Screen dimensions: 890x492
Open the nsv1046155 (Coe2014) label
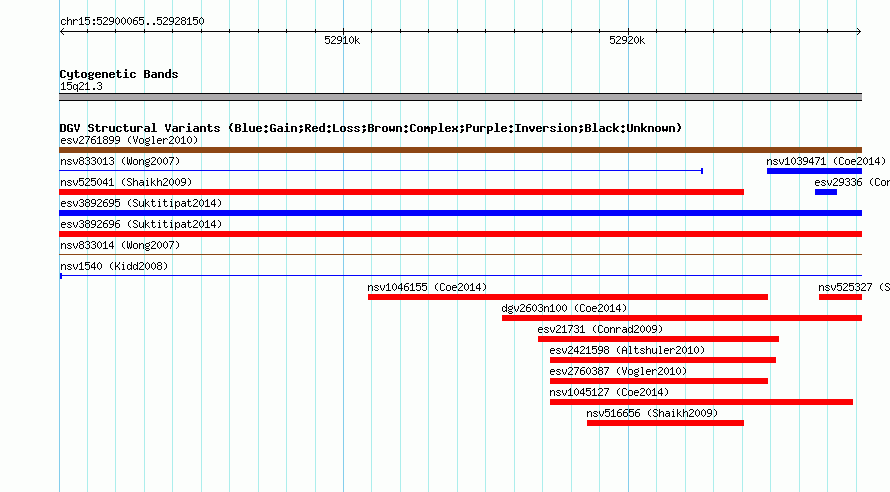[427, 287]
